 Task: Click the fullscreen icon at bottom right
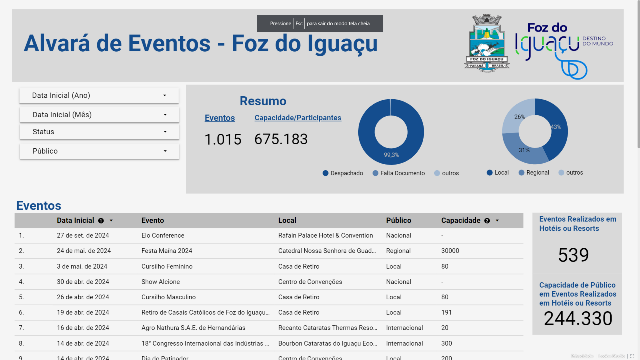[632, 356]
